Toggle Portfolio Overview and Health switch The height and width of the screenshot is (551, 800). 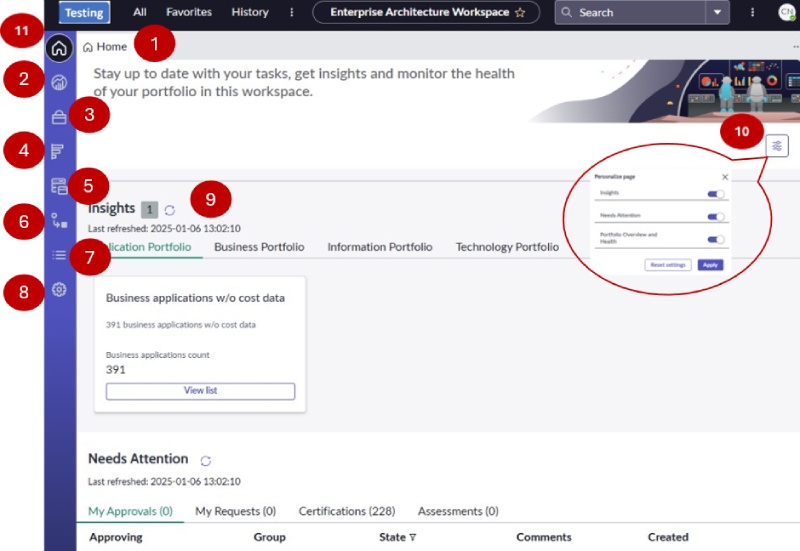click(716, 239)
